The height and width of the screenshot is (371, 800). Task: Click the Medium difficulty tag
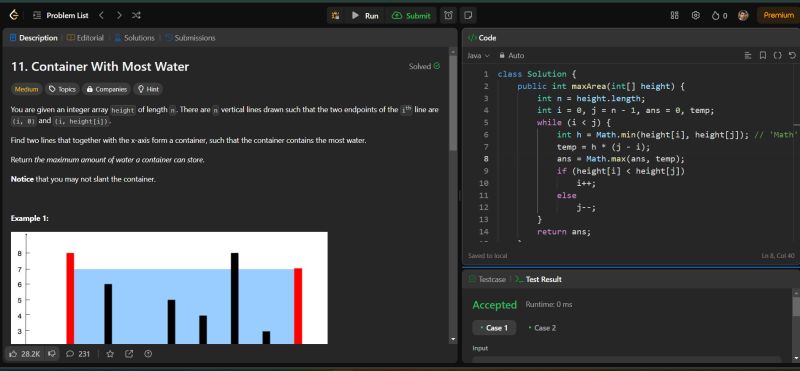pyautogui.click(x=27, y=89)
